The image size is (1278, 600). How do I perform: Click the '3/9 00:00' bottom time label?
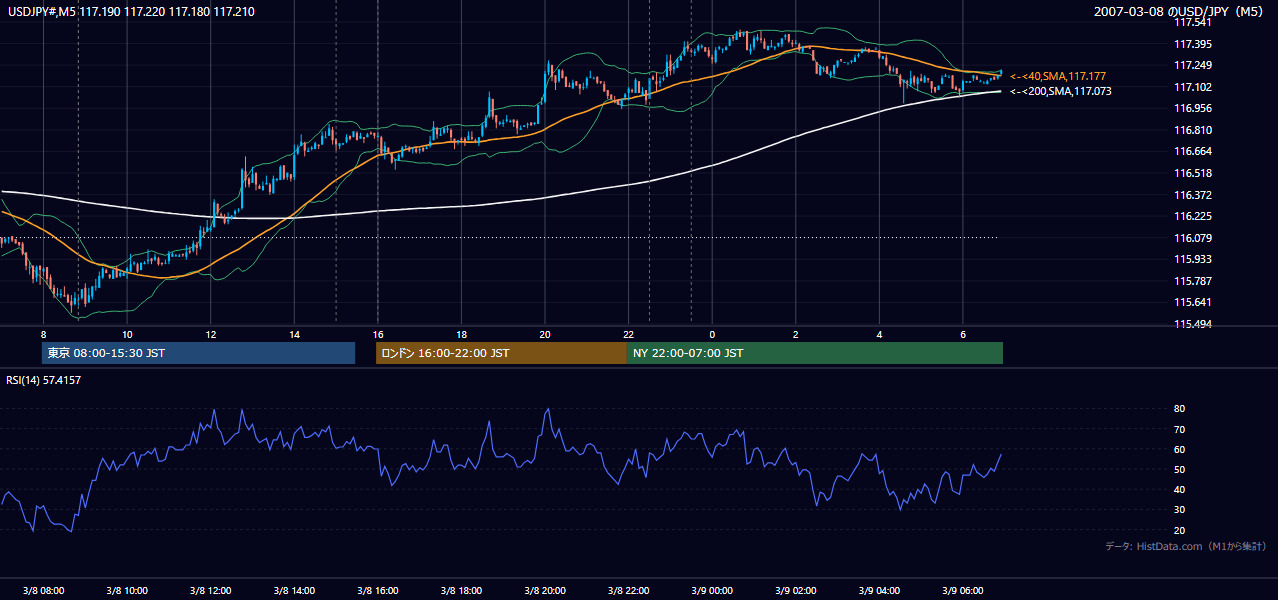(x=712, y=590)
